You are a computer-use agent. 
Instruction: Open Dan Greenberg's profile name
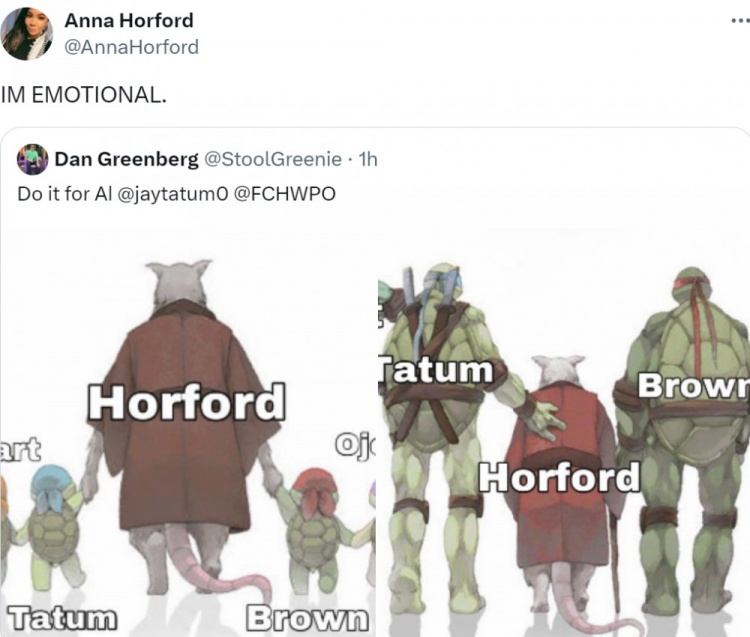(126, 159)
